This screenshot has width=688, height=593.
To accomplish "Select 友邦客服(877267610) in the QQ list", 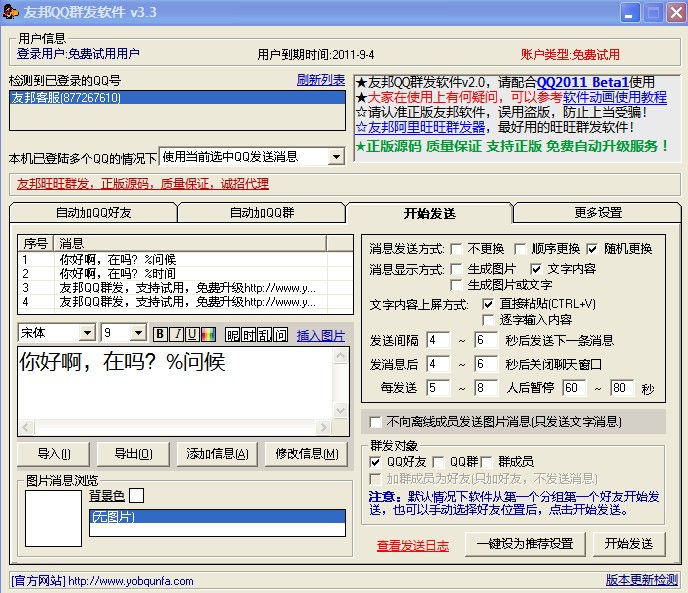I will pos(66,98).
